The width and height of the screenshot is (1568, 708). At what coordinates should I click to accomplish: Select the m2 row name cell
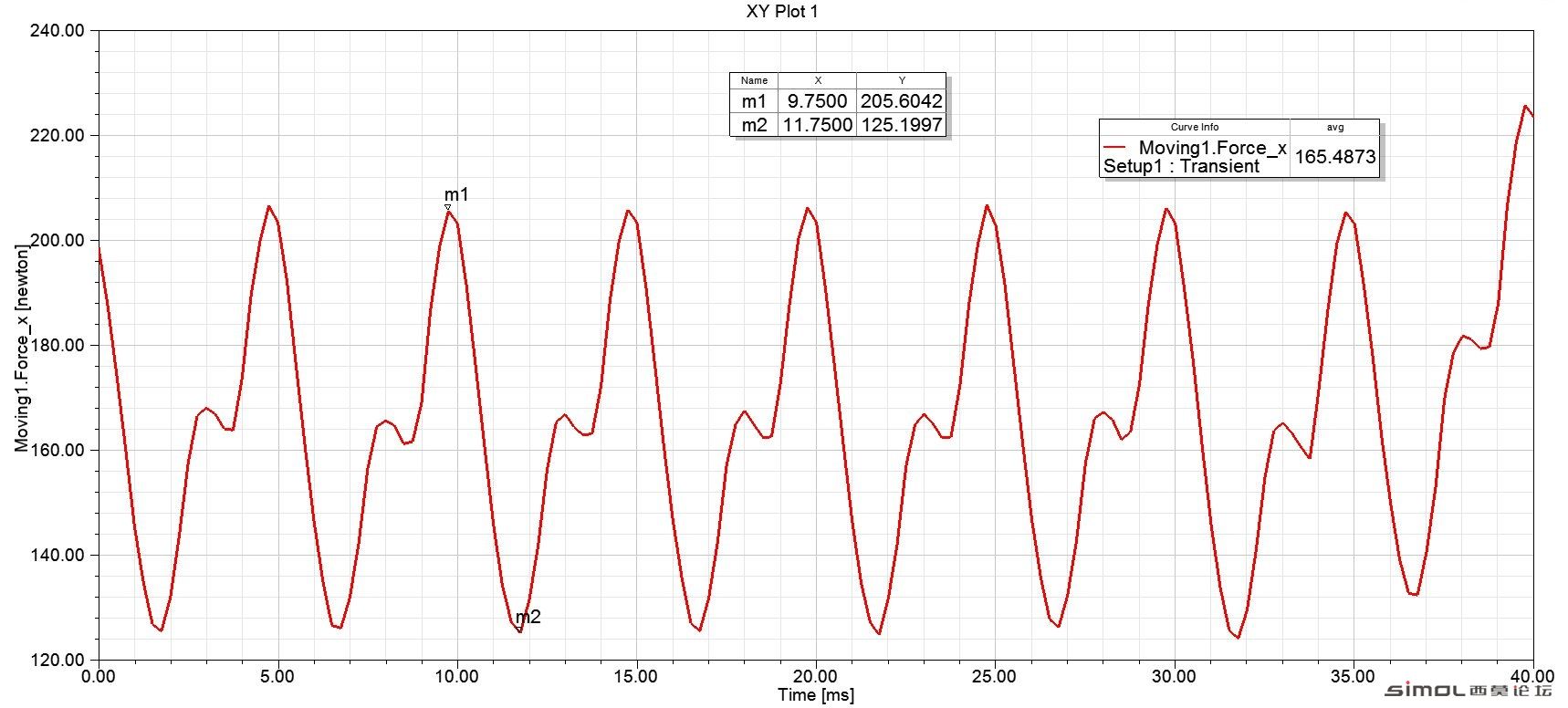tap(754, 125)
